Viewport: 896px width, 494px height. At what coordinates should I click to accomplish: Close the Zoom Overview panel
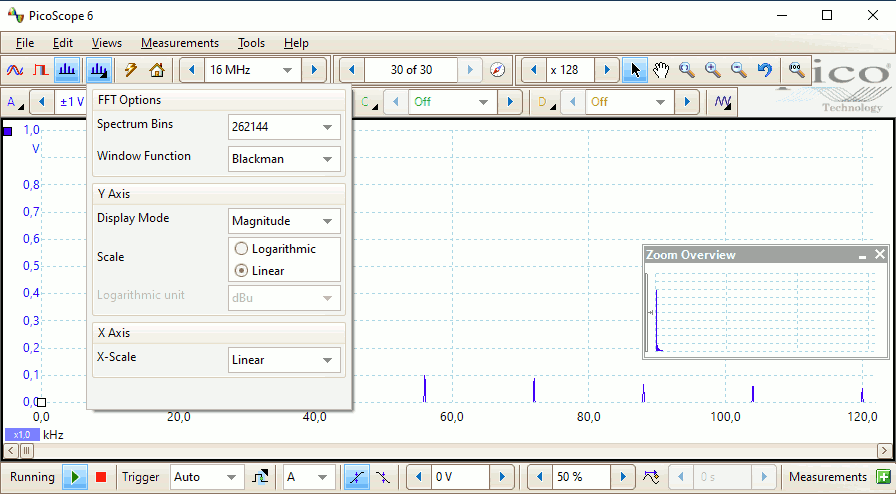click(880, 255)
